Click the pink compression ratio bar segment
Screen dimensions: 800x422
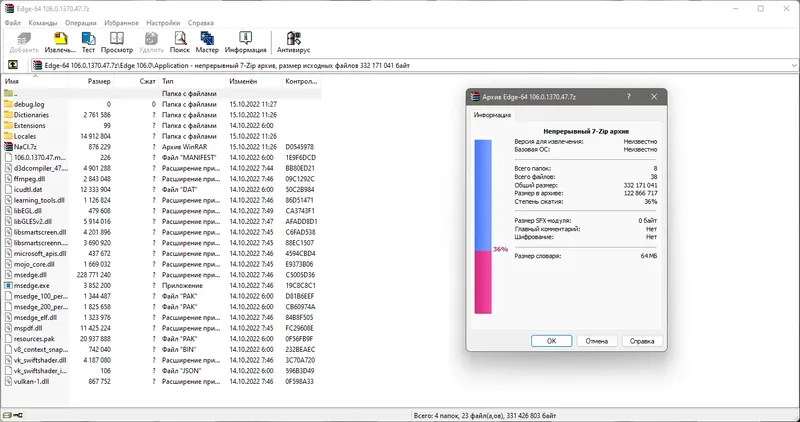point(483,282)
